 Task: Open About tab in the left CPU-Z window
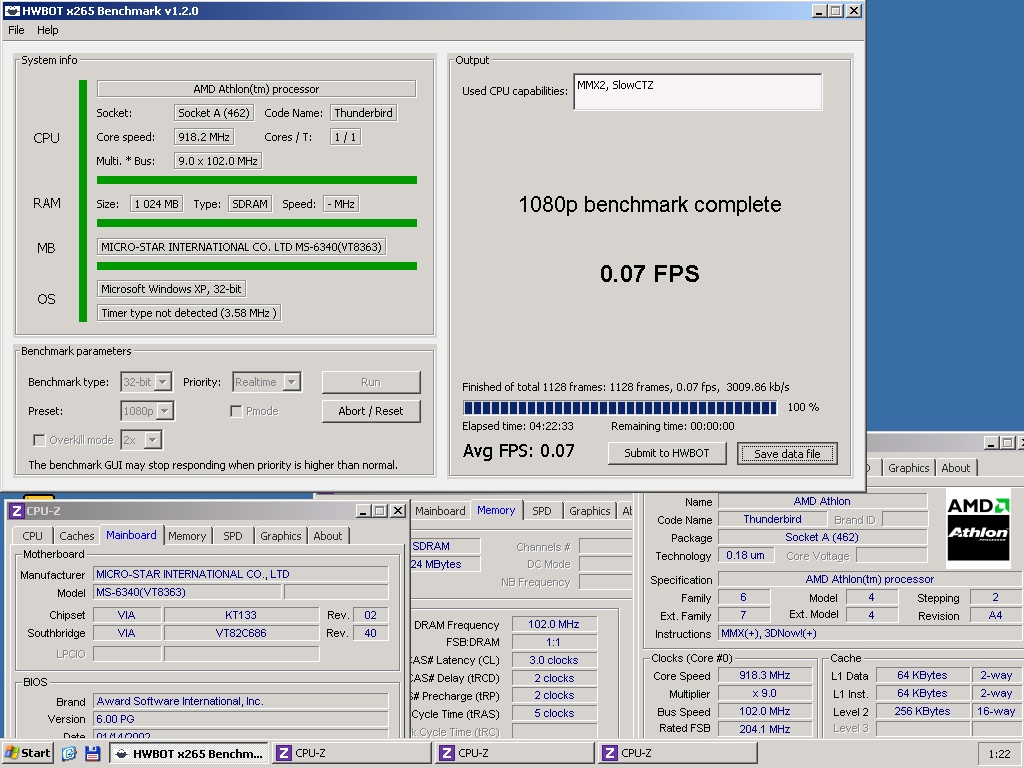[x=328, y=536]
